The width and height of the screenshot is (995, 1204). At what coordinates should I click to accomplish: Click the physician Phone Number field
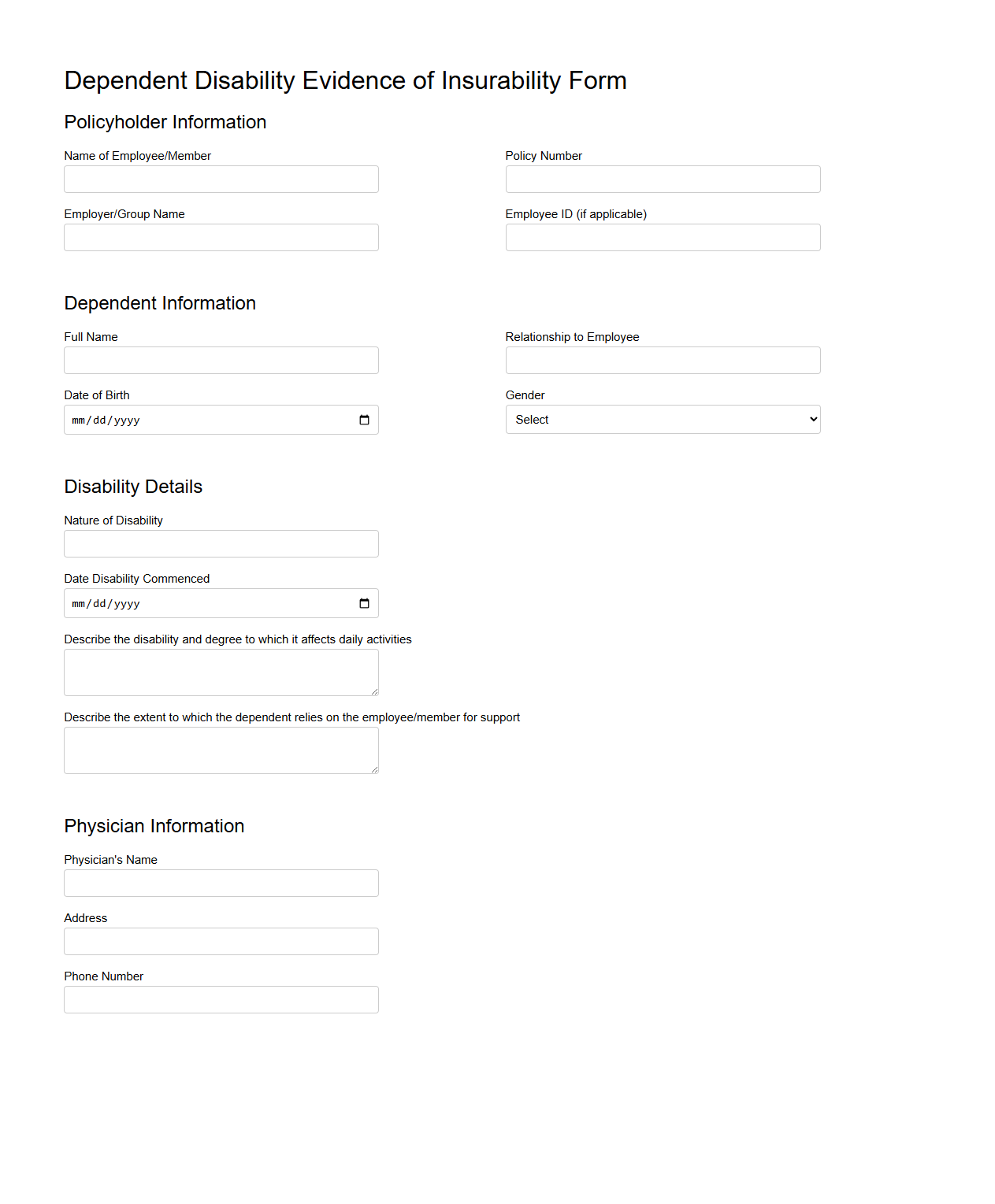pyautogui.click(x=221, y=999)
